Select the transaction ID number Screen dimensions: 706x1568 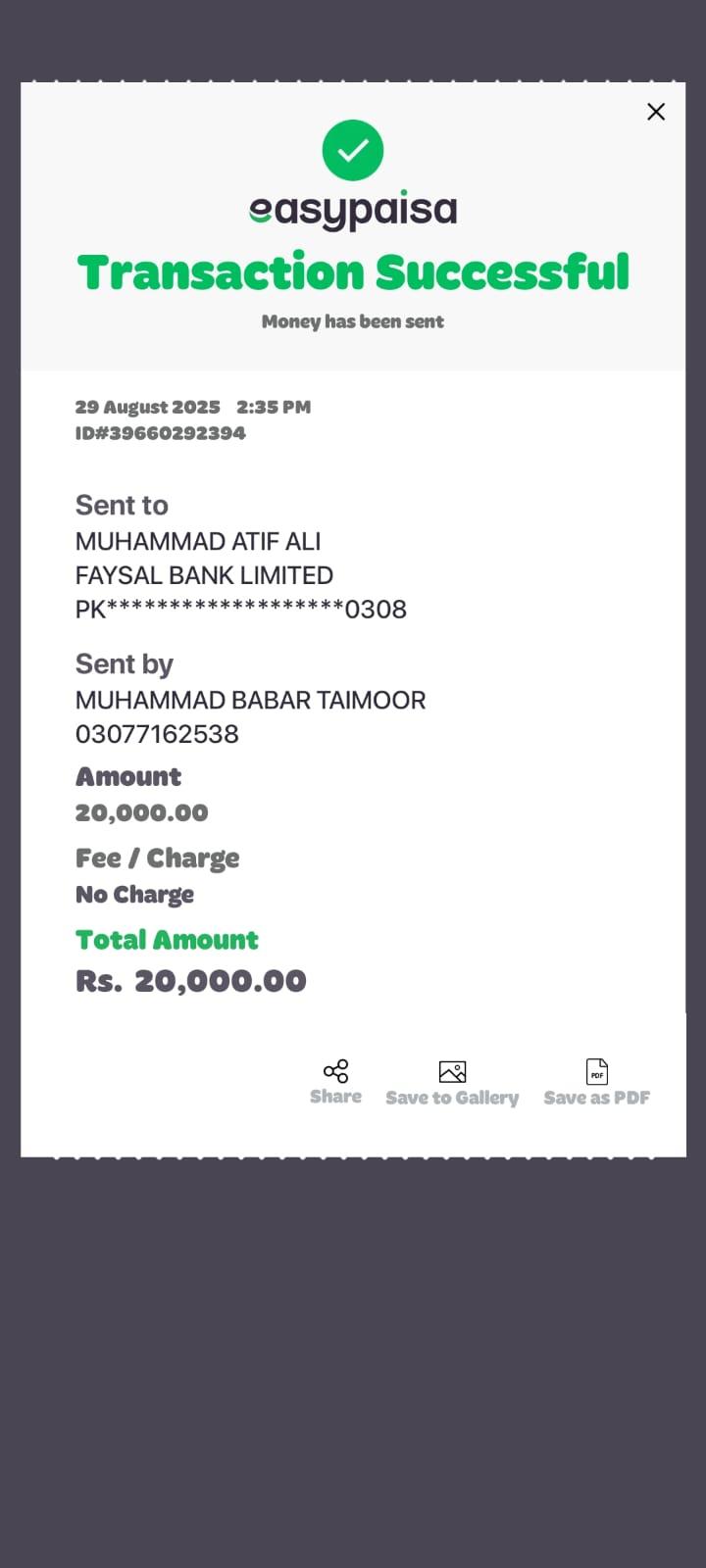[161, 433]
